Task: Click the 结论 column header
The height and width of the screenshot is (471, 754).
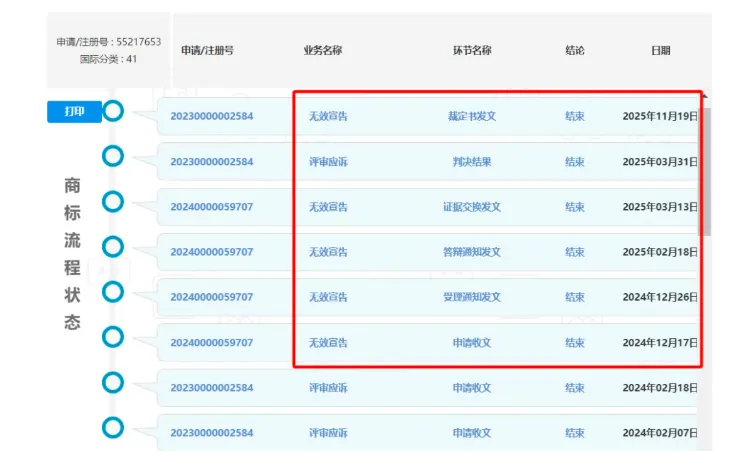Action: [x=575, y=51]
